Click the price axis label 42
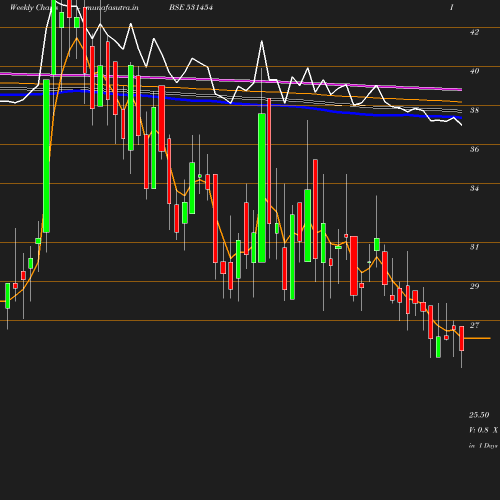 474,32
